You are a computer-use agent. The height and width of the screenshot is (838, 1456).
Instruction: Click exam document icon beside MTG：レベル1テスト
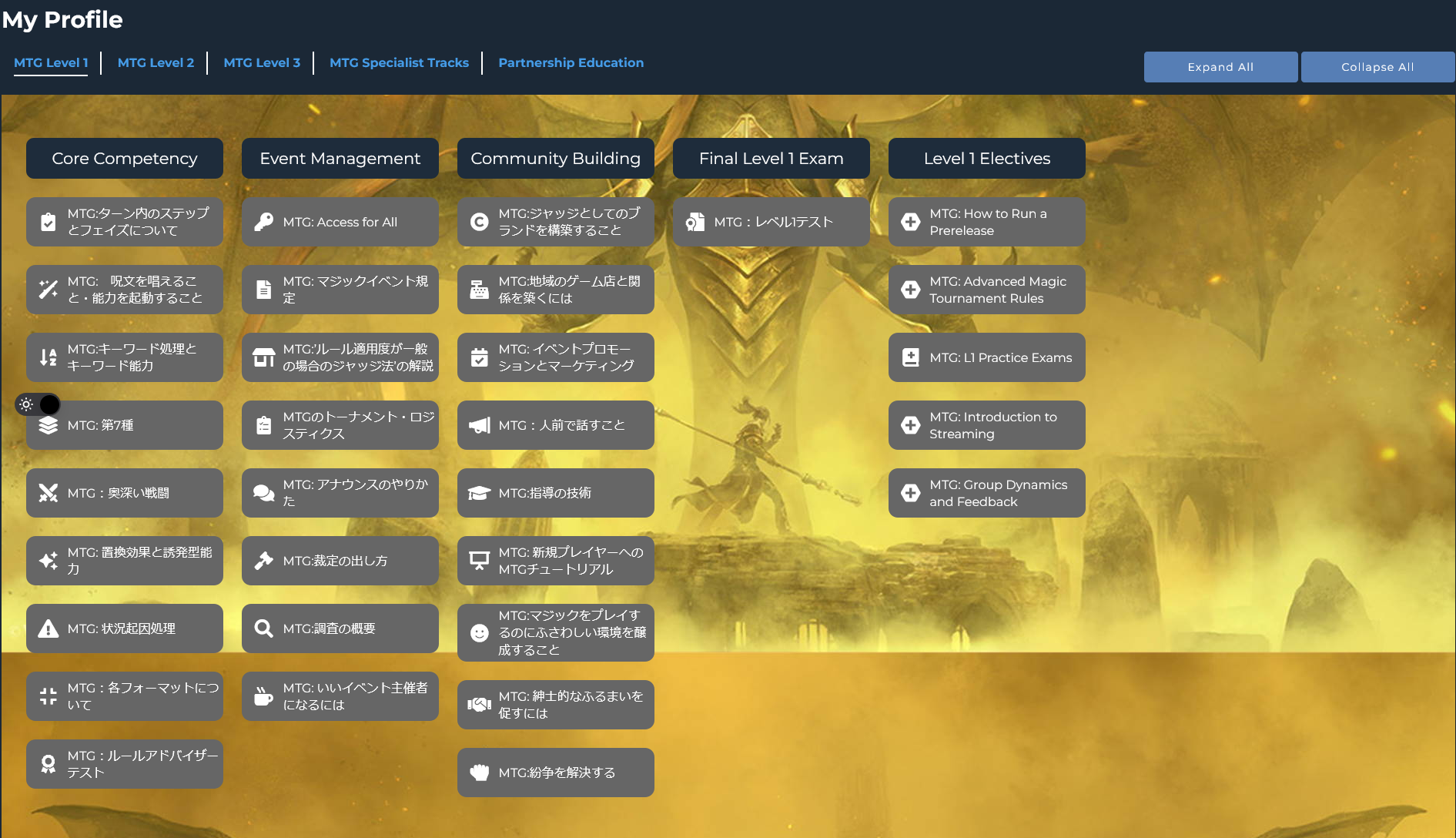pyautogui.click(x=695, y=222)
